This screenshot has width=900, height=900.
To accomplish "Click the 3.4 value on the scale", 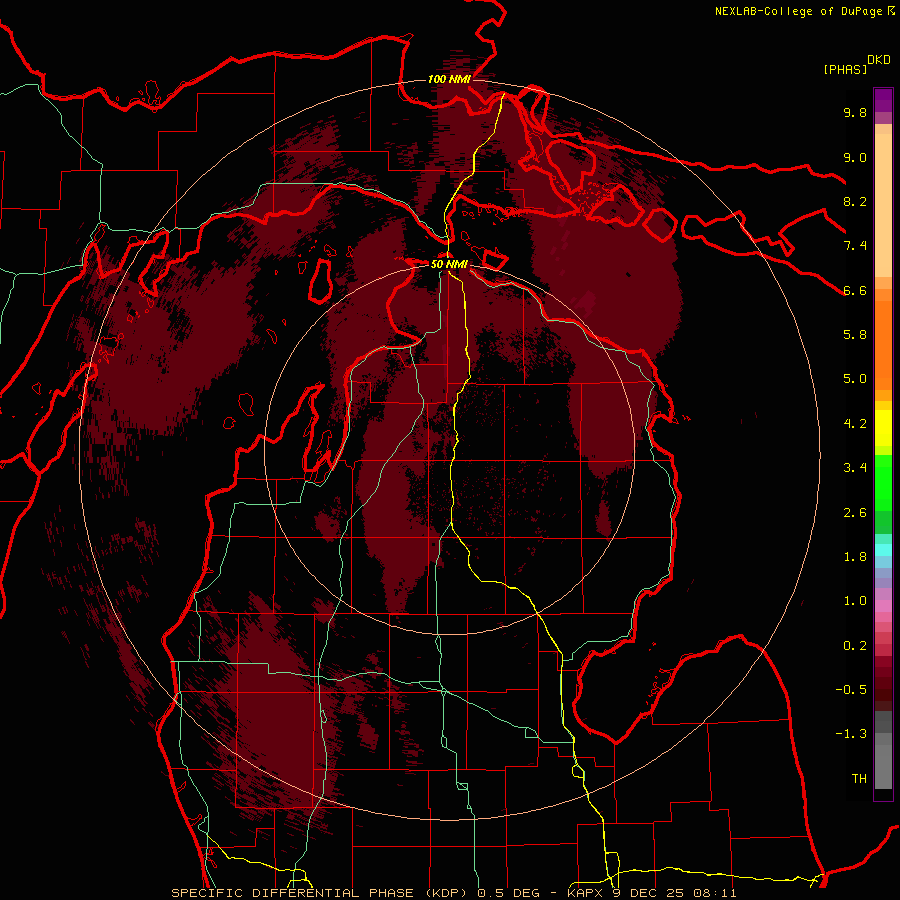I will [855, 468].
